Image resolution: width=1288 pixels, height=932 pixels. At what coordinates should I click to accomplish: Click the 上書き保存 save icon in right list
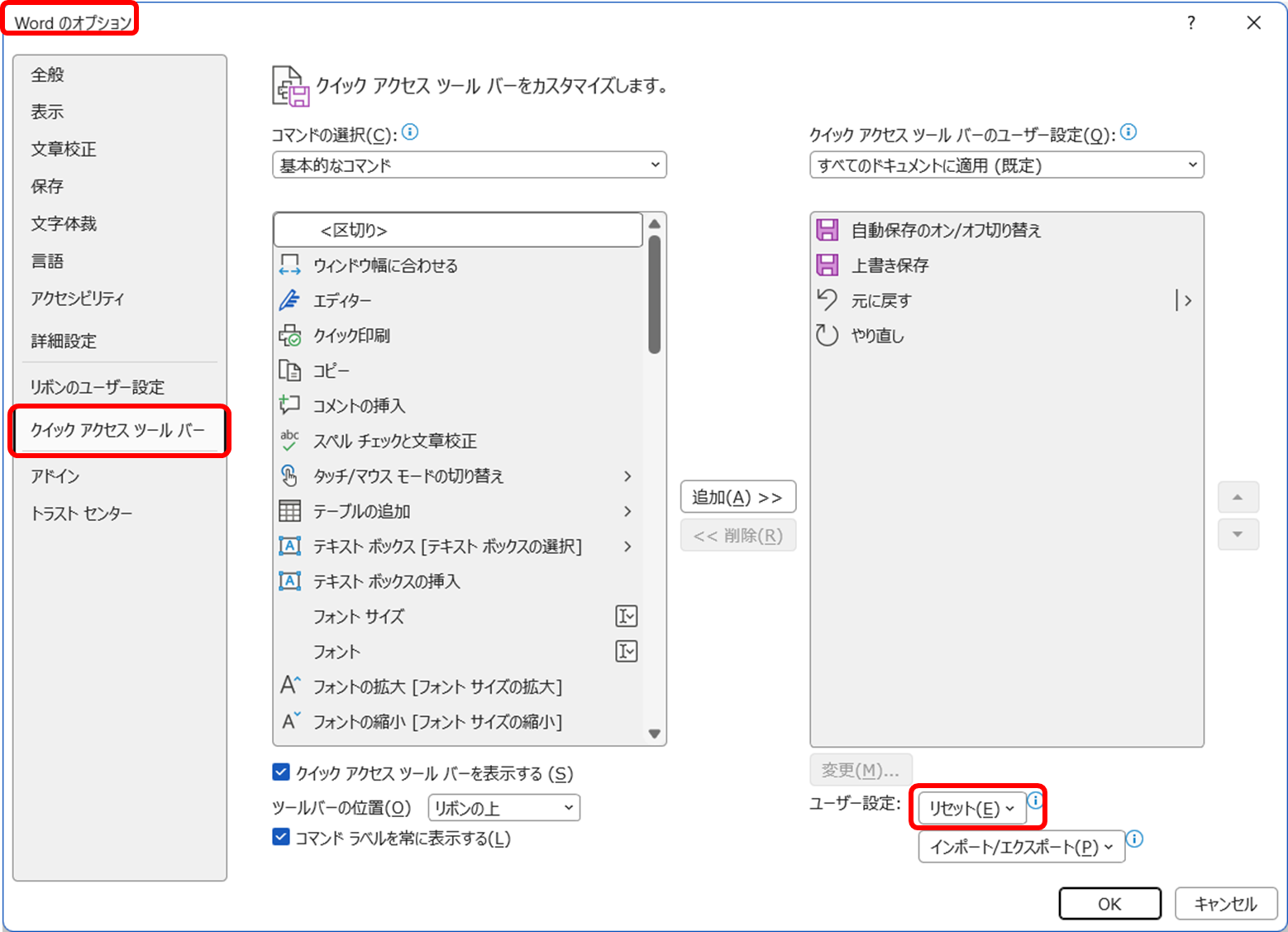(x=827, y=265)
